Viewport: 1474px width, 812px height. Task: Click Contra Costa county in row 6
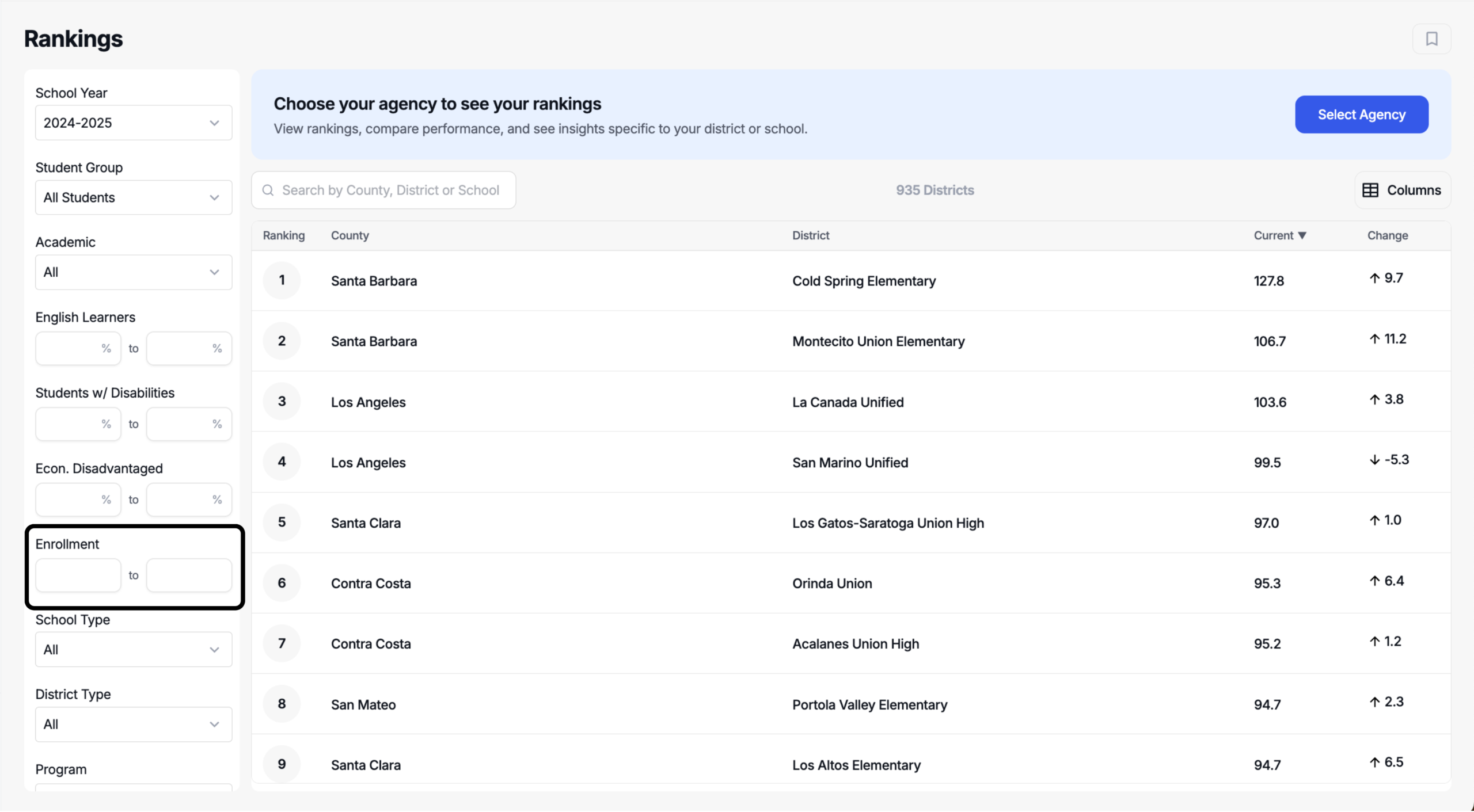(x=371, y=584)
